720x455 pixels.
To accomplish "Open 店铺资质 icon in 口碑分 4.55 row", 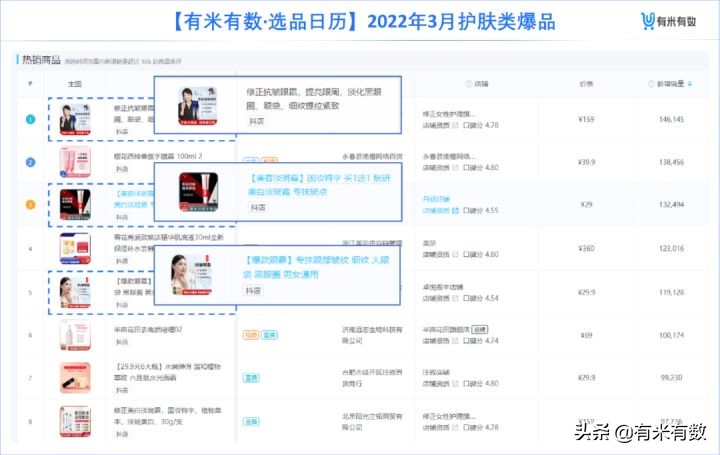I will click(455, 211).
